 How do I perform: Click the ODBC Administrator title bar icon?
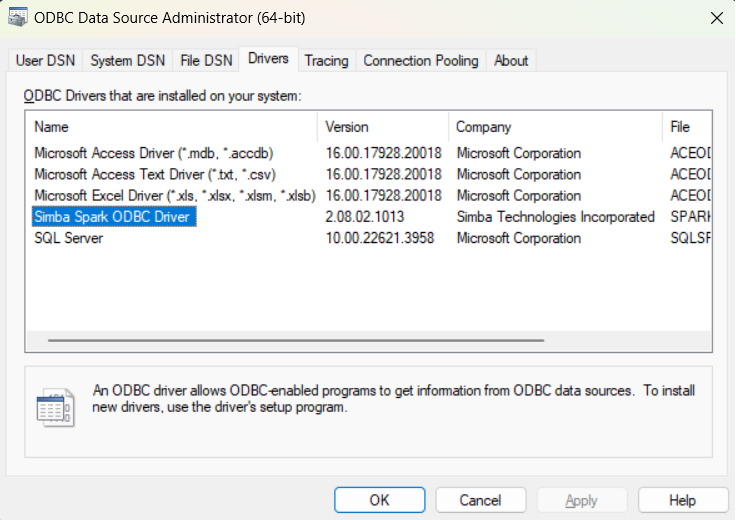pos(18,17)
